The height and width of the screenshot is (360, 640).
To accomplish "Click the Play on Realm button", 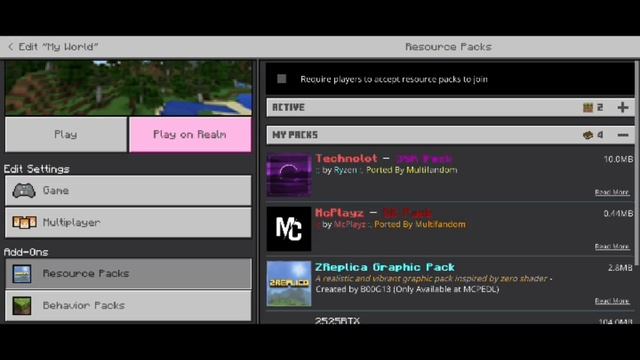I will coord(190,135).
